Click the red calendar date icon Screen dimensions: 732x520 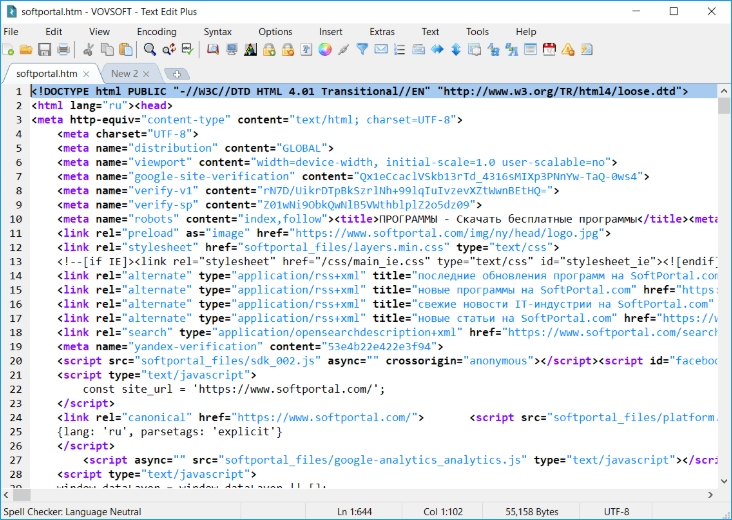tap(549, 49)
